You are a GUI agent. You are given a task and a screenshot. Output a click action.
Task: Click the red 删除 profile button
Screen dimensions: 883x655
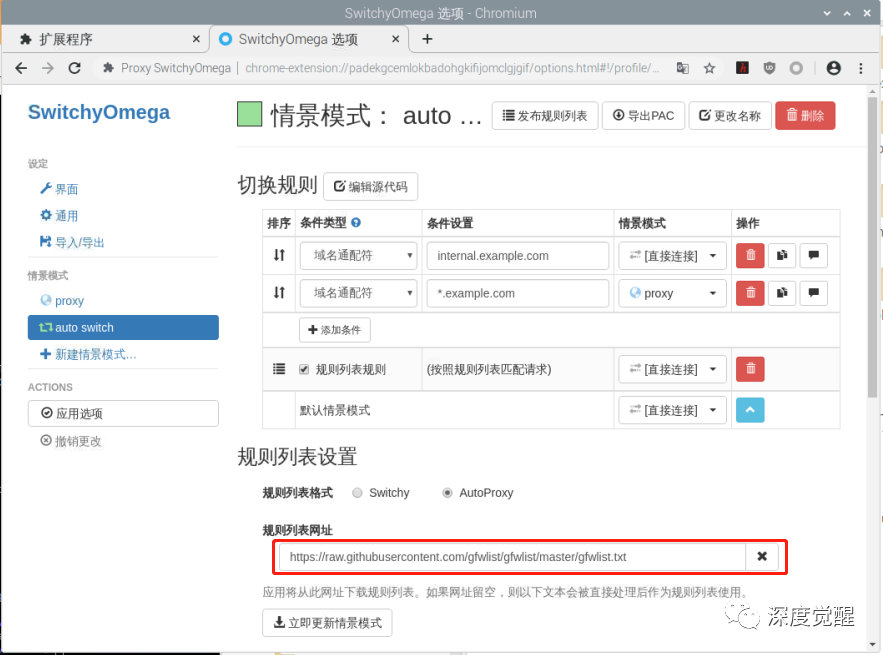(x=805, y=115)
